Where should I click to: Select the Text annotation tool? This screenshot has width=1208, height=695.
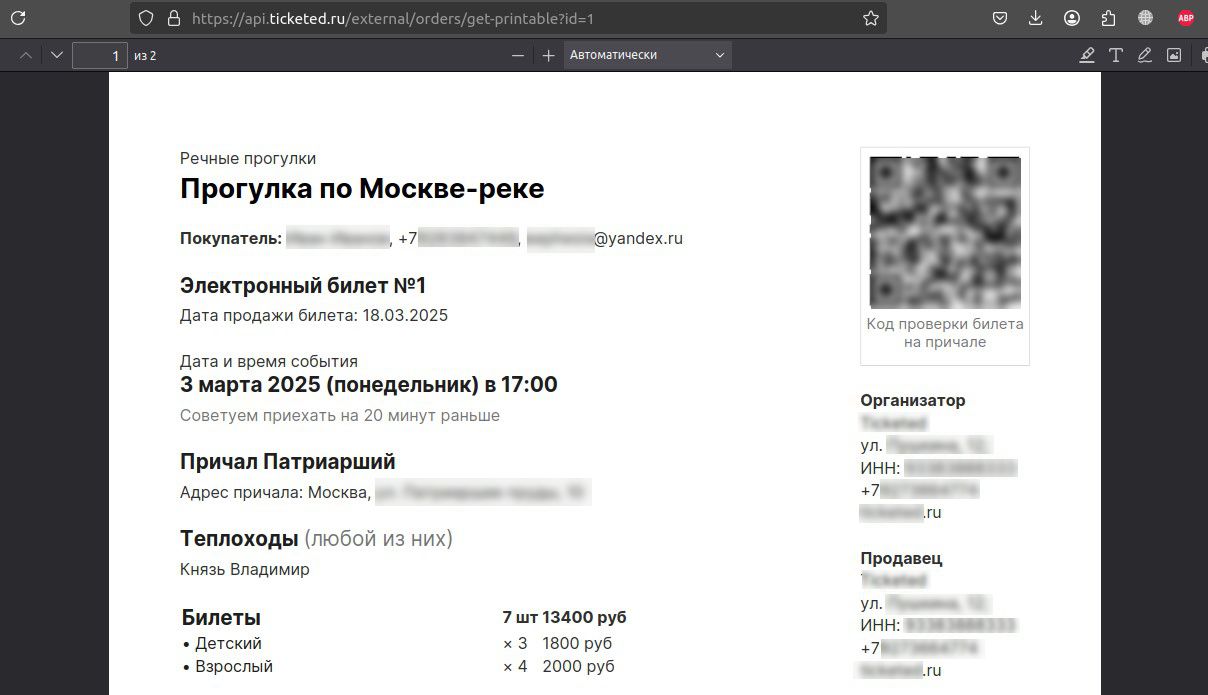click(x=1116, y=55)
